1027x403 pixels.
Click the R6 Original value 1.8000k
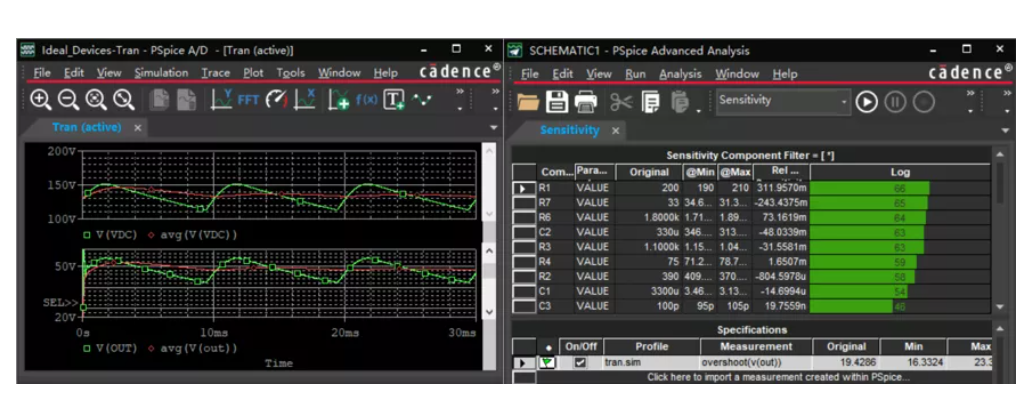(649, 218)
